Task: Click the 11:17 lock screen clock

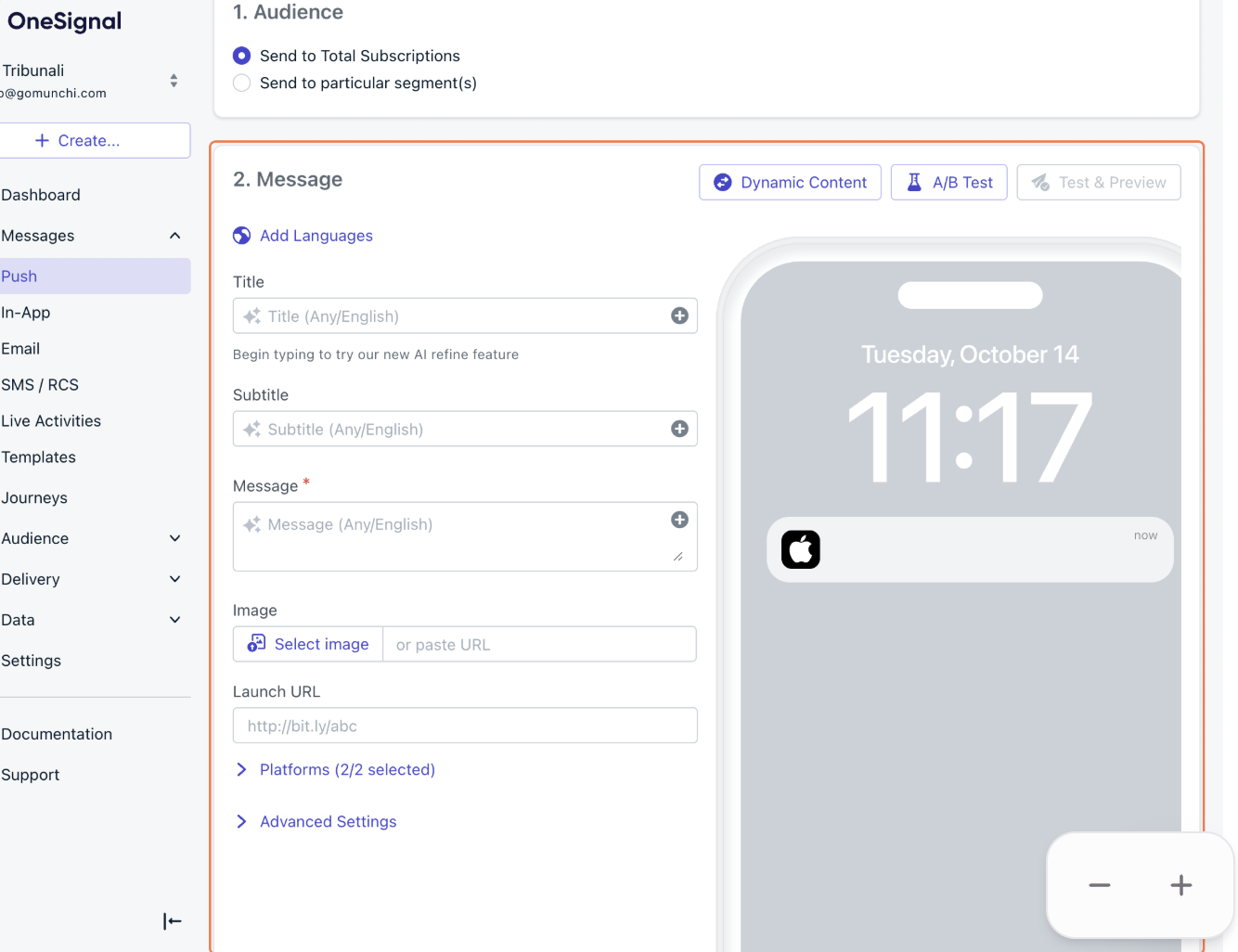Action: [x=970, y=438]
